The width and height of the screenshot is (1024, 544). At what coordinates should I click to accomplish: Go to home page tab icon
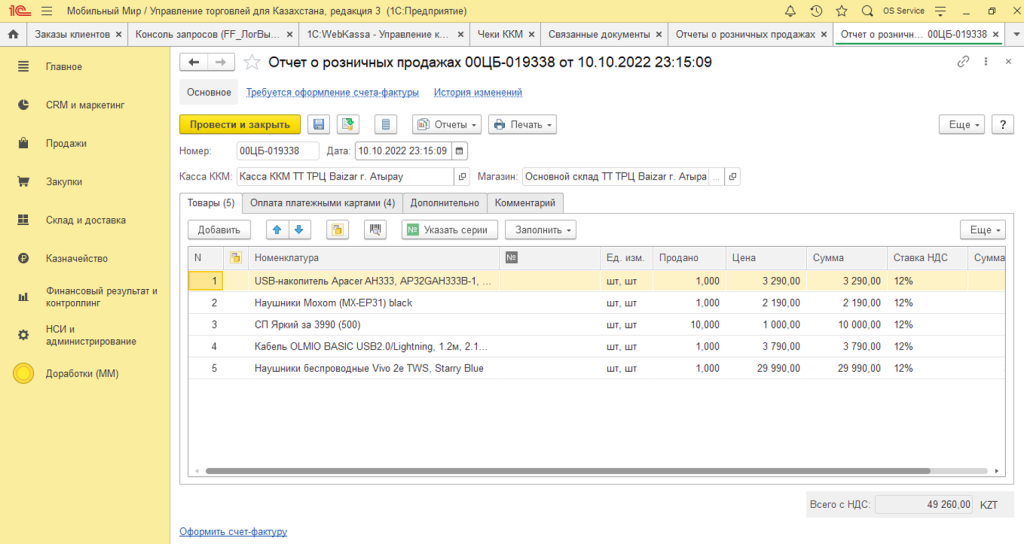click(13, 34)
